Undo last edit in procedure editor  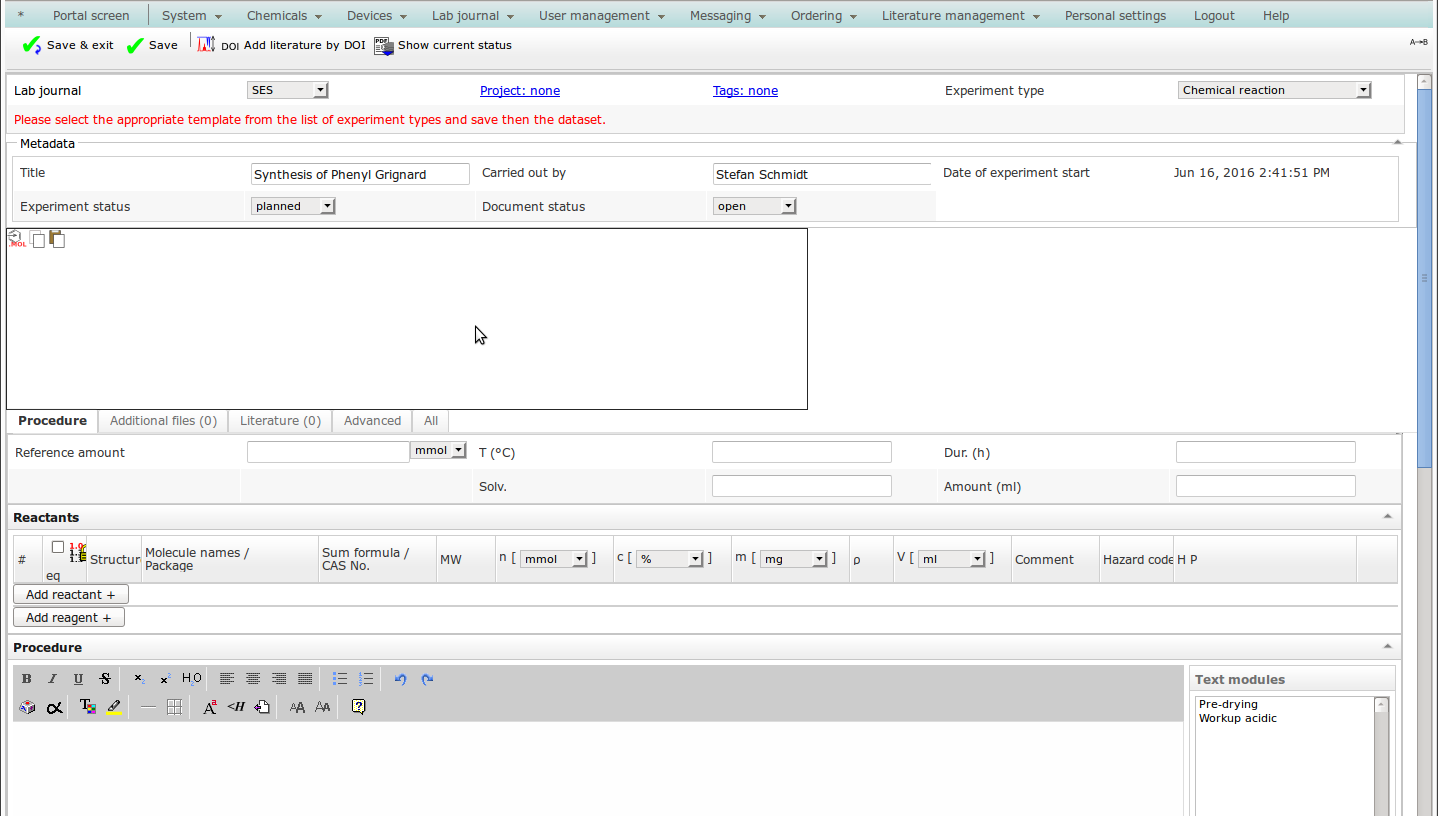[x=401, y=679]
